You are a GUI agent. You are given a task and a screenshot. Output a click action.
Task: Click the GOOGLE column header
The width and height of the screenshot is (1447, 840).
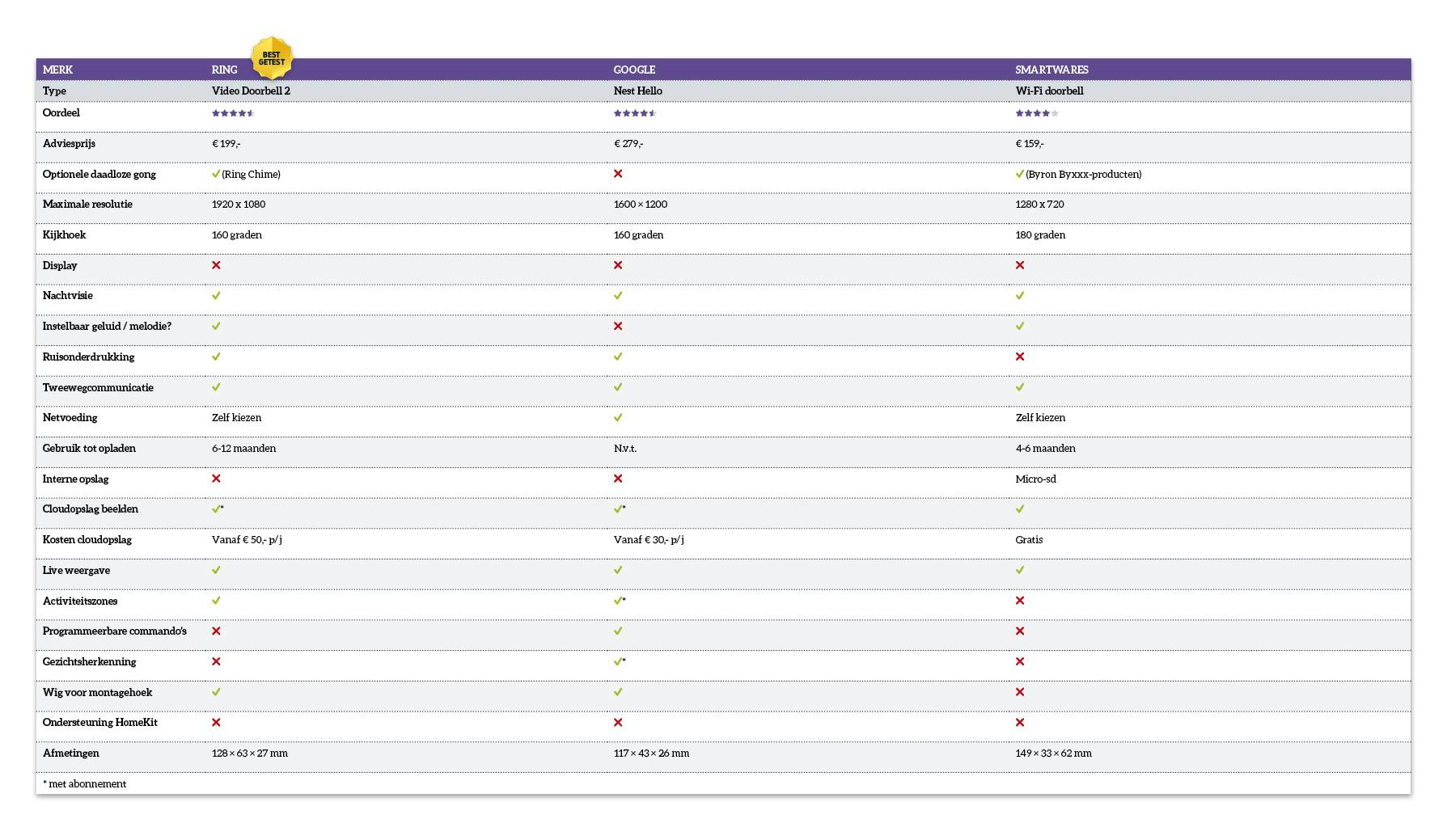[634, 70]
